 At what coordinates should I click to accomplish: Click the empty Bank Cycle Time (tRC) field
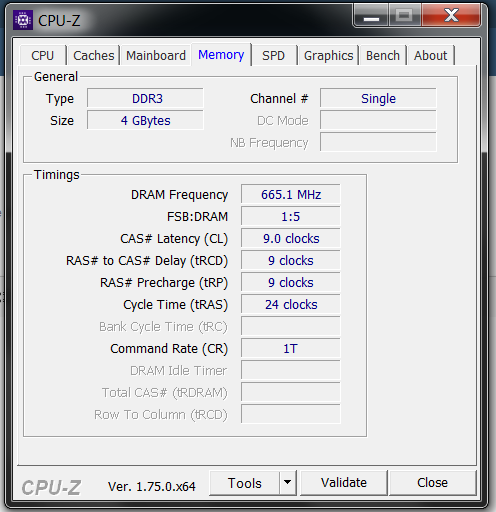291,326
